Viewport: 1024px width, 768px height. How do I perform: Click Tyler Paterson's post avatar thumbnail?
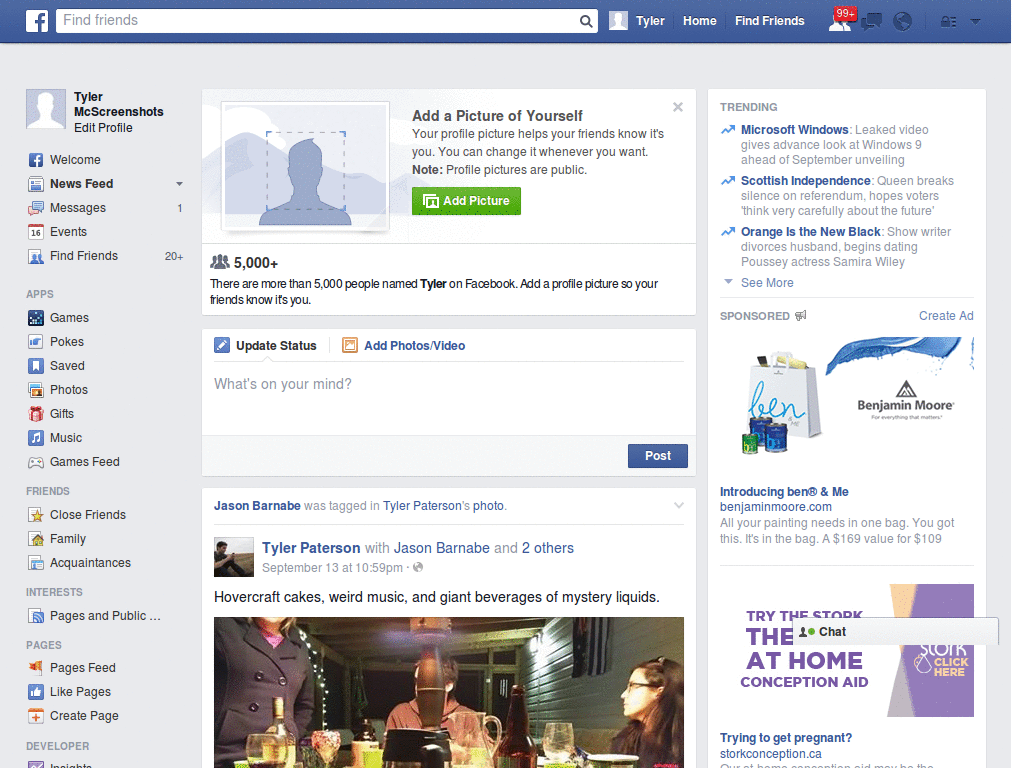234,557
